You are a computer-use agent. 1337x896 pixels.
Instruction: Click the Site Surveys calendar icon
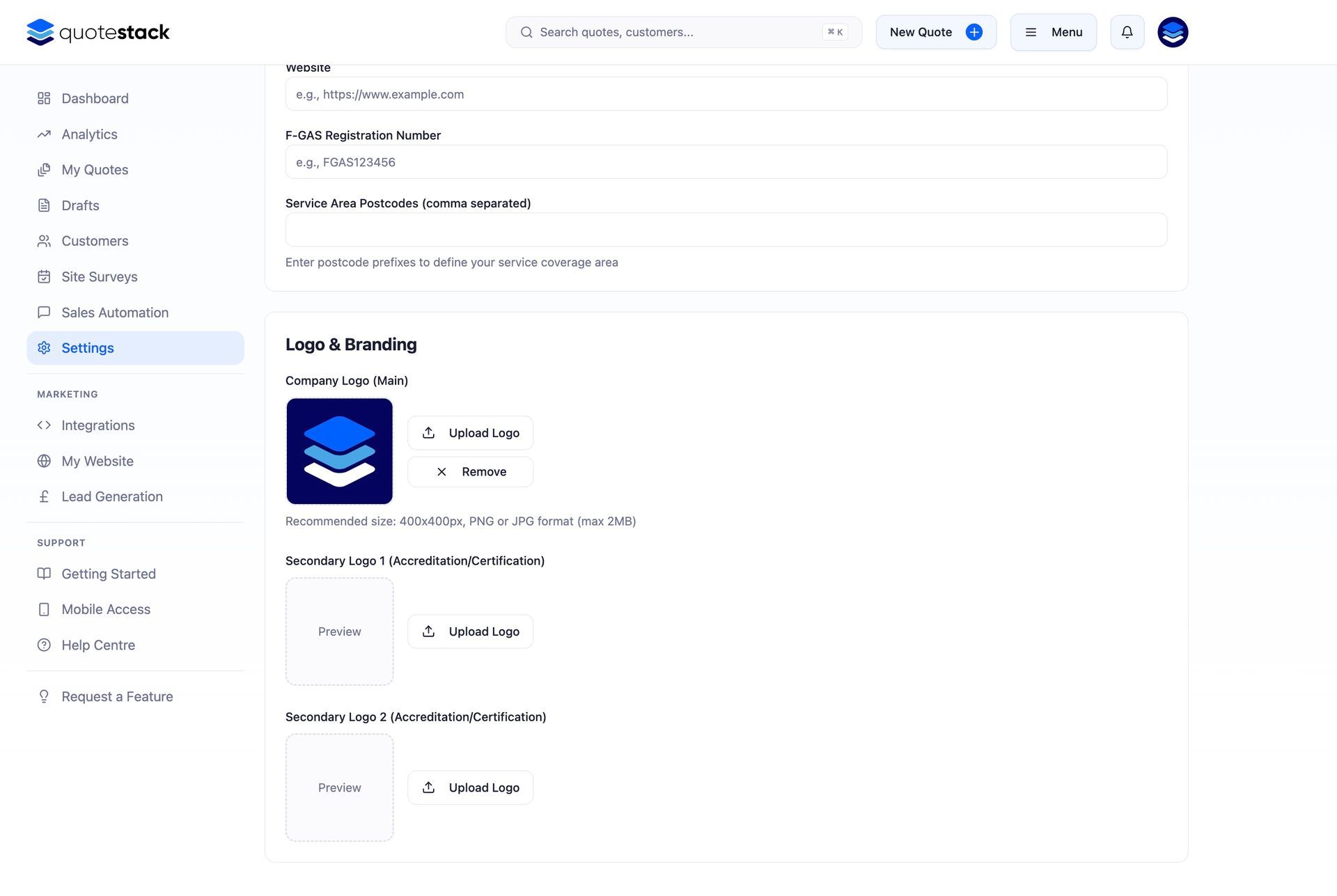(44, 276)
